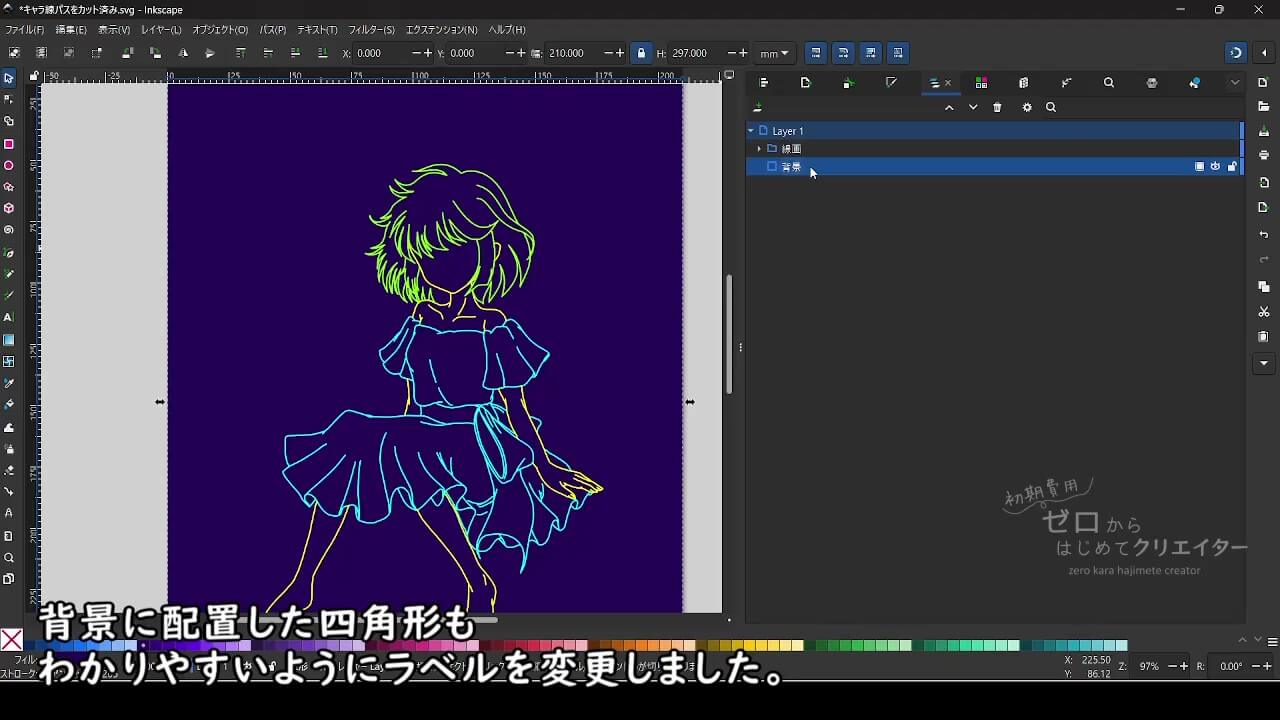Select the Node edit tool
The width and height of the screenshot is (1280, 720).
coord(9,99)
